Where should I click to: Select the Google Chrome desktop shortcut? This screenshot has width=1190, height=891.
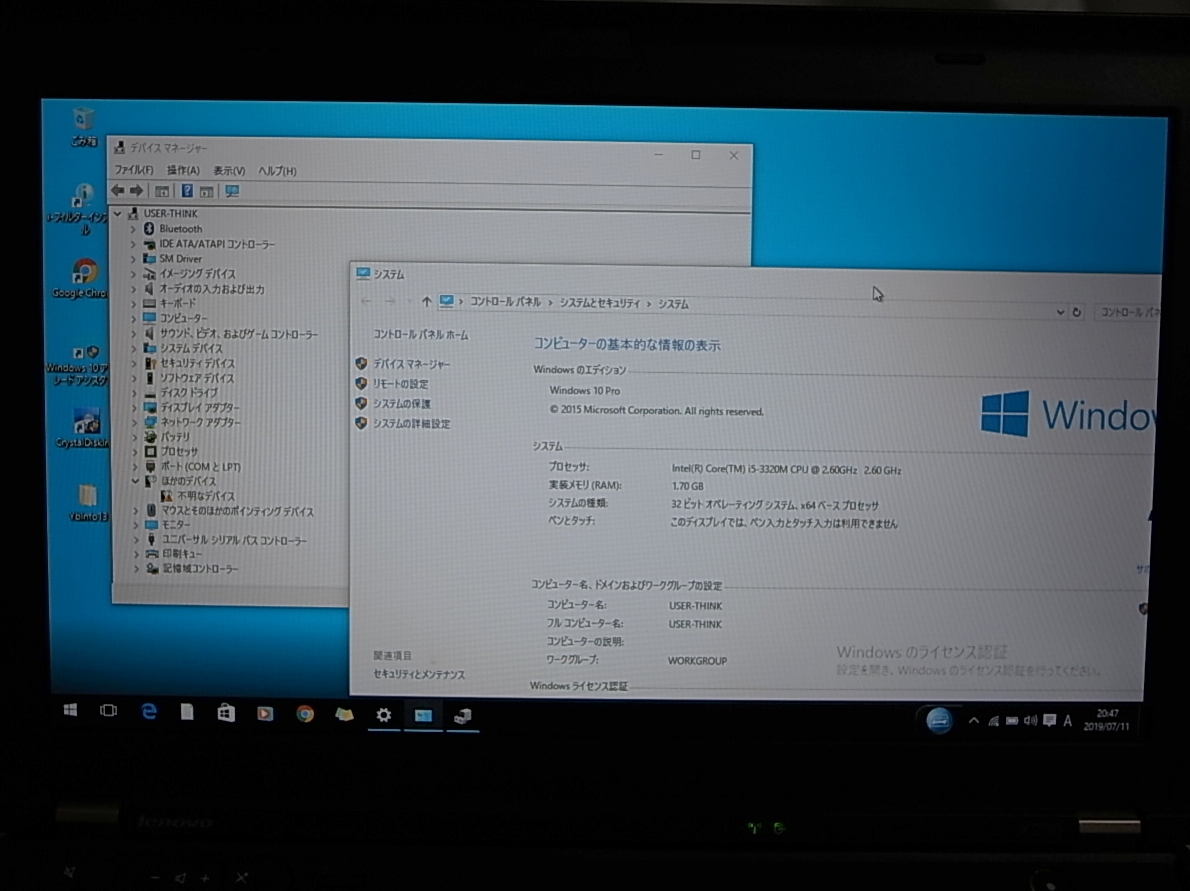pyautogui.click(x=83, y=279)
